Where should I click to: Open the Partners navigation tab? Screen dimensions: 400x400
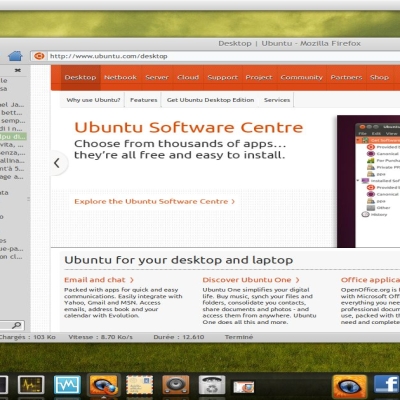[346, 77]
